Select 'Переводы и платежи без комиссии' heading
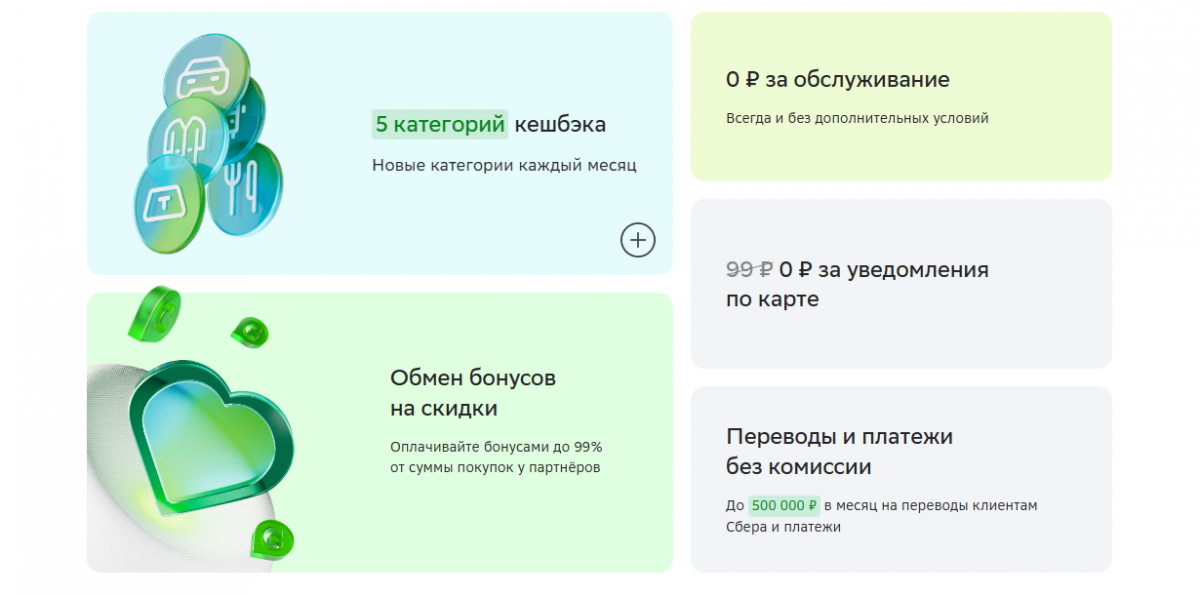Image resolution: width=1200 pixels, height=596 pixels. click(839, 451)
